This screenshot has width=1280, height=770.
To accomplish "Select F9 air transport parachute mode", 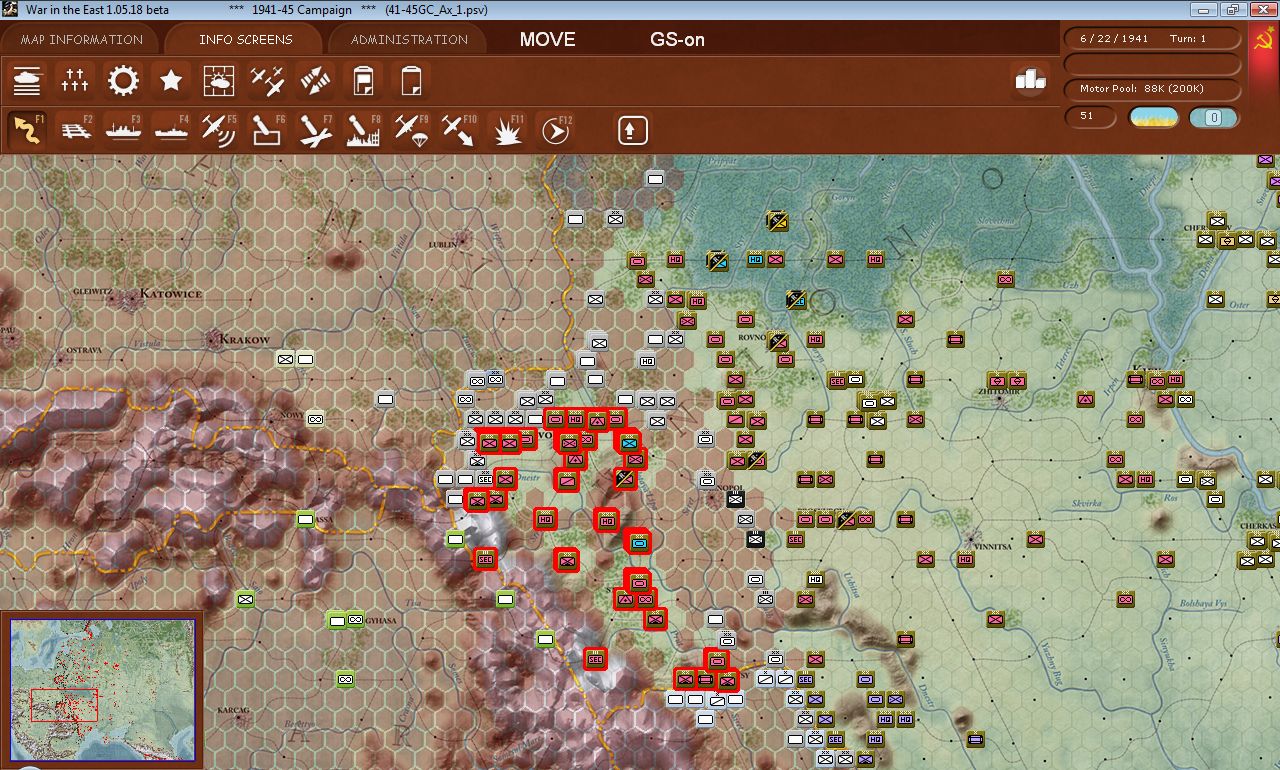I will 411,130.
